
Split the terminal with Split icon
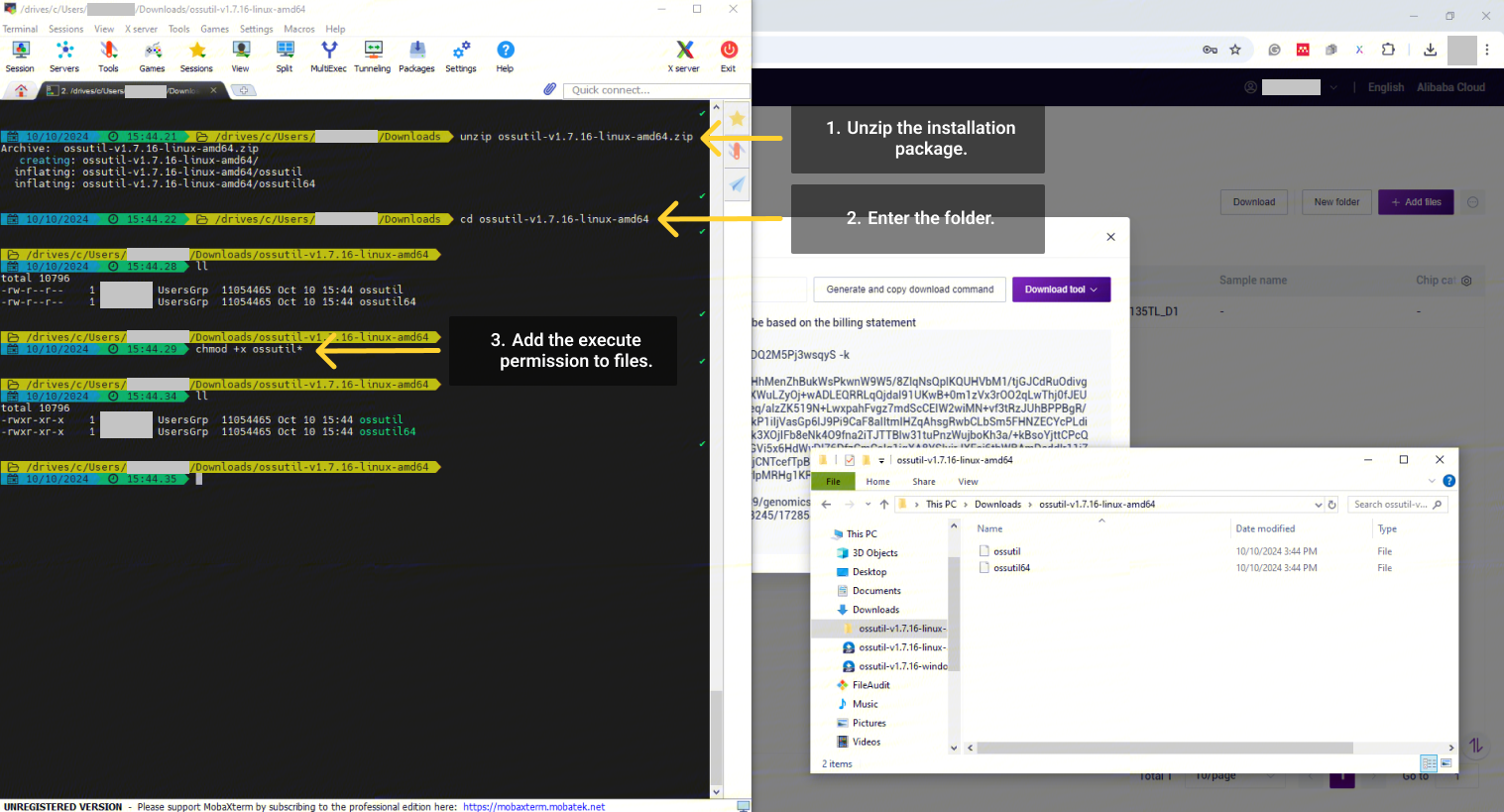click(285, 56)
